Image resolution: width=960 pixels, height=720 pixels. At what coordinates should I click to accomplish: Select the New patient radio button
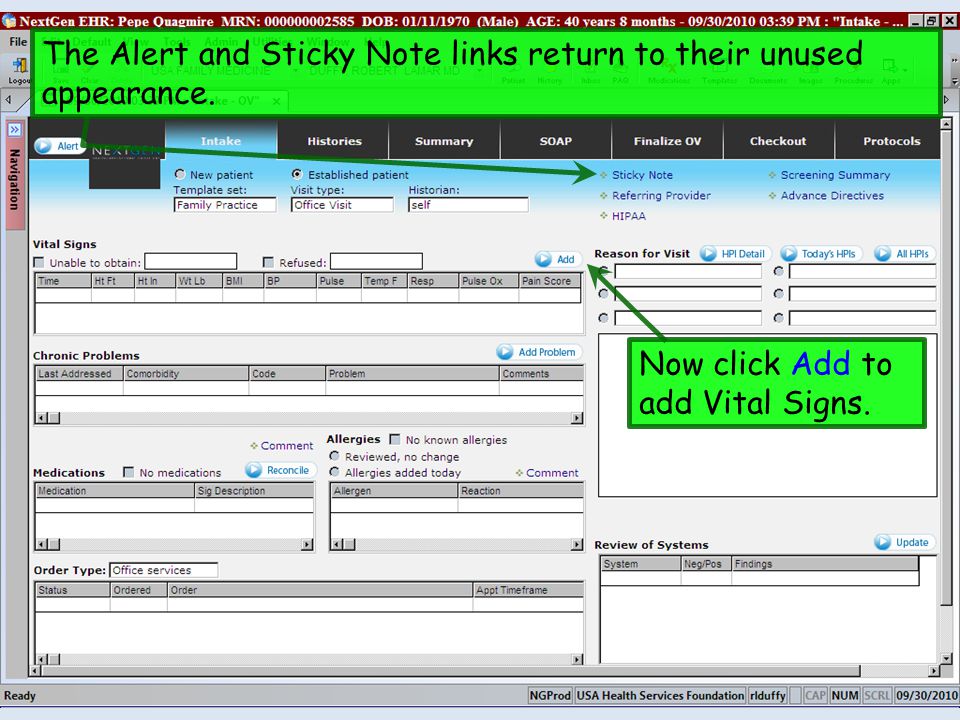click(179, 174)
